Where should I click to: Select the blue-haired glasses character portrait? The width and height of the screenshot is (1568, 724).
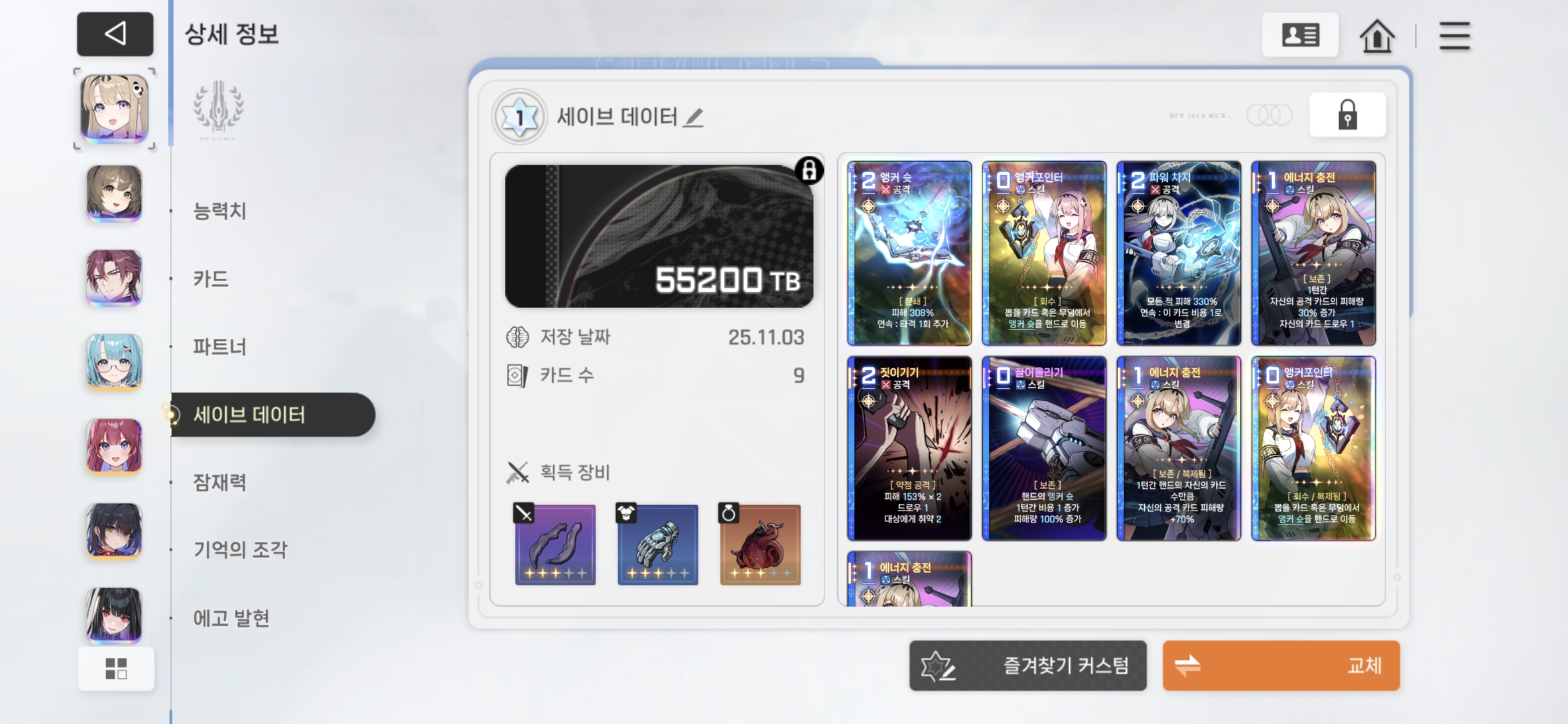tap(114, 362)
